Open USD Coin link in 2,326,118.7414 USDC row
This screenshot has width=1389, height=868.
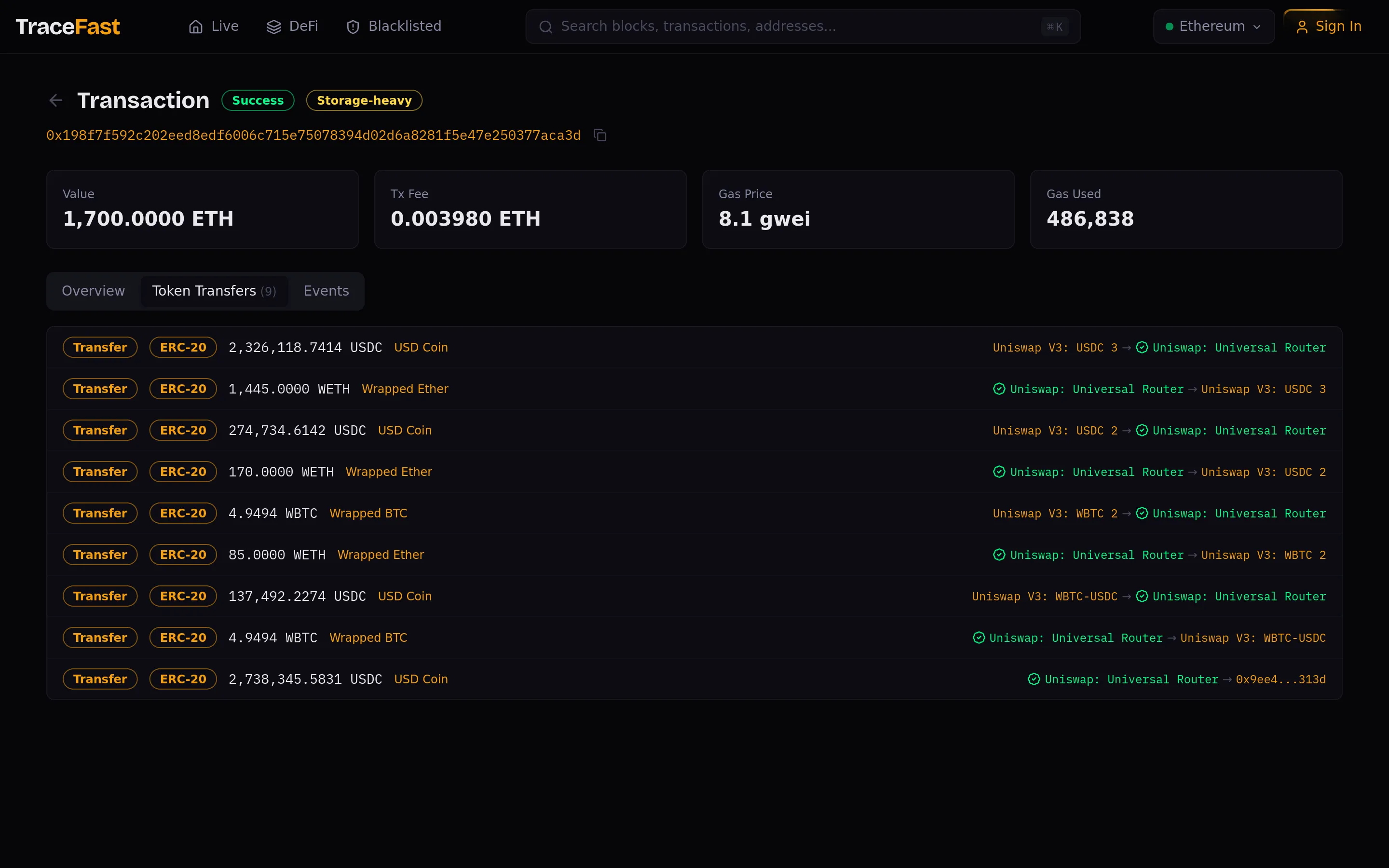pyautogui.click(x=421, y=347)
